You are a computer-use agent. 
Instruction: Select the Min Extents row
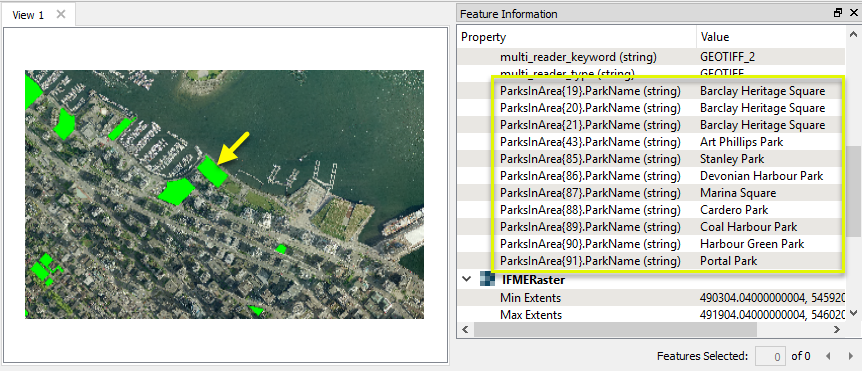pos(651,298)
